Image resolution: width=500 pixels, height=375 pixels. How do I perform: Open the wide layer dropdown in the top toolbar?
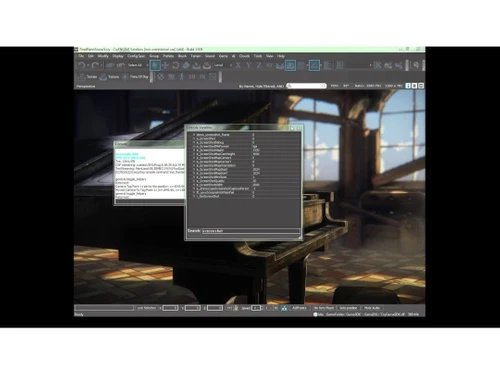(358, 65)
